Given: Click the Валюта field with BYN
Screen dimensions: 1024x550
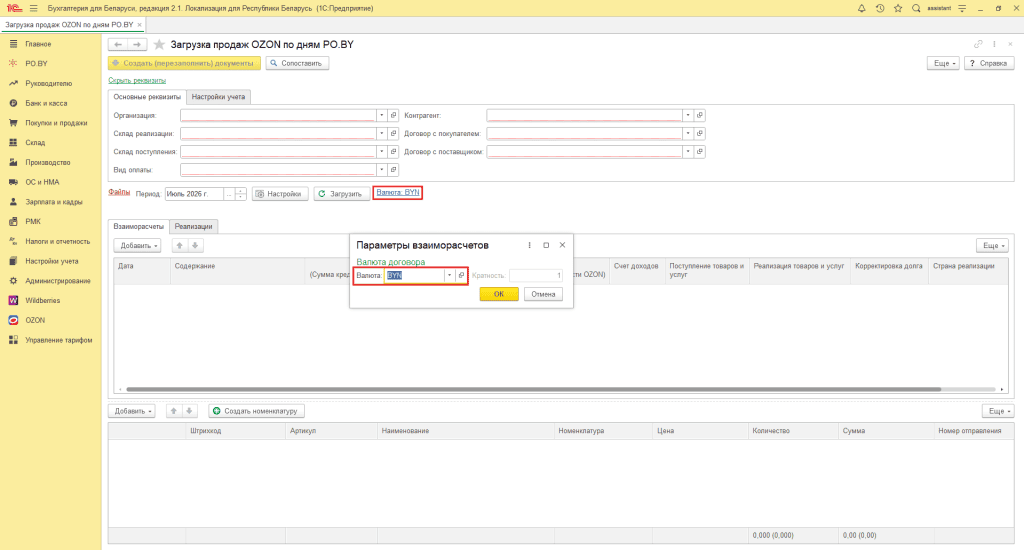Looking at the screenshot, I should coord(415,276).
